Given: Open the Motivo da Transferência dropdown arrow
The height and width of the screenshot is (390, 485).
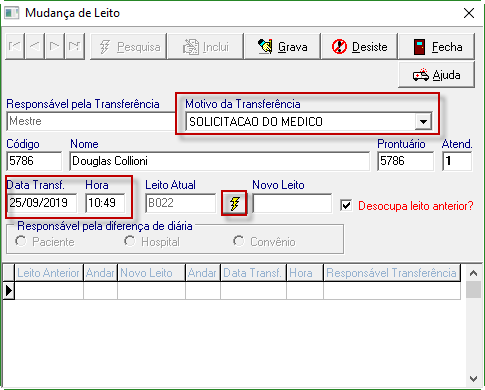Looking at the screenshot, I should 423,122.
